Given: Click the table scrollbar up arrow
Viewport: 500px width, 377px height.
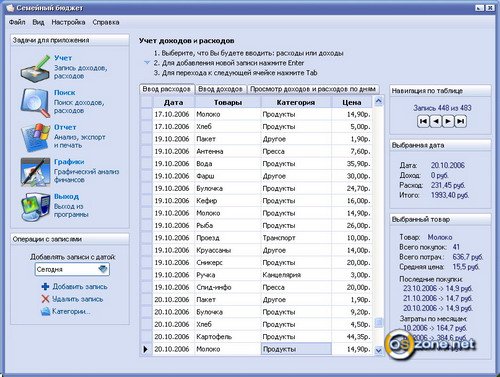Looking at the screenshot, I should (378, 101).
